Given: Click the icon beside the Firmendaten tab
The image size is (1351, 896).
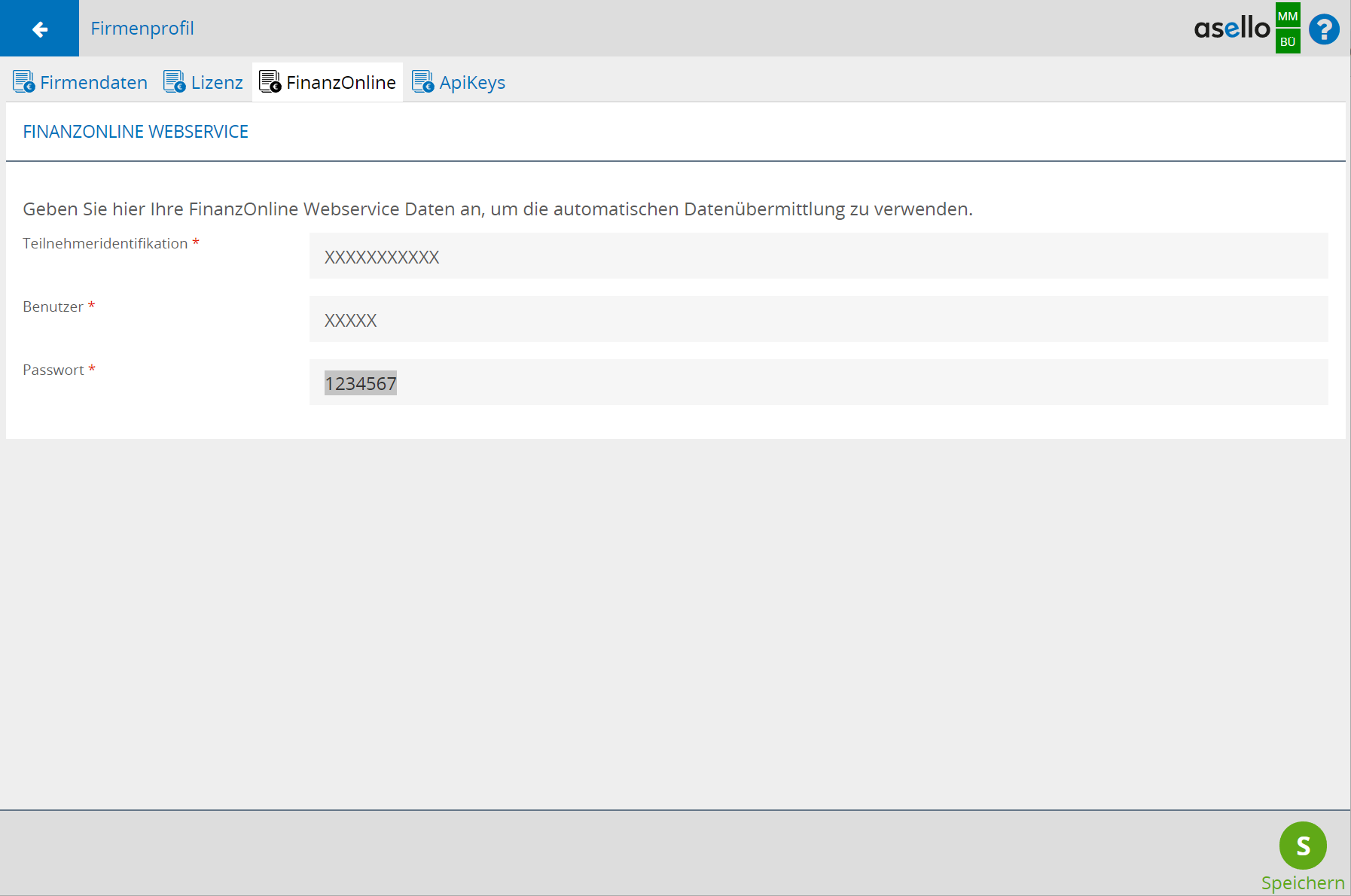Looking at the screenshot, I should (23, 82).
